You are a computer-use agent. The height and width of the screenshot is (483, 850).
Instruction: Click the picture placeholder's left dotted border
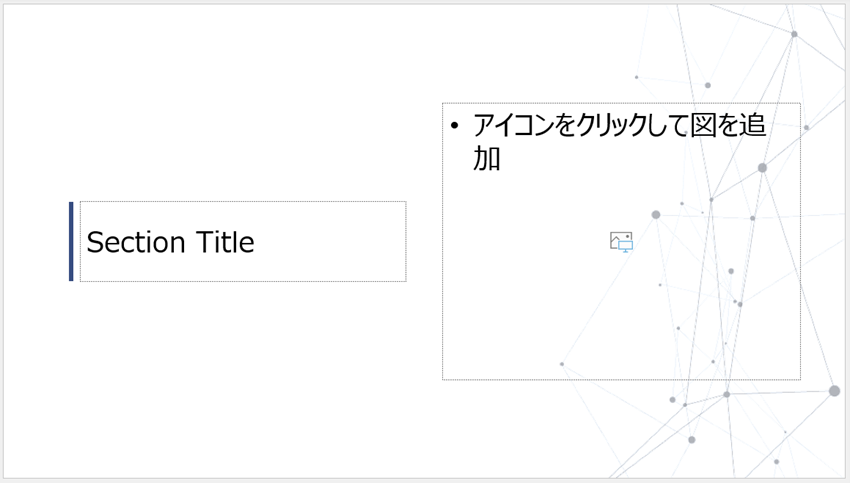click(443, 240)
